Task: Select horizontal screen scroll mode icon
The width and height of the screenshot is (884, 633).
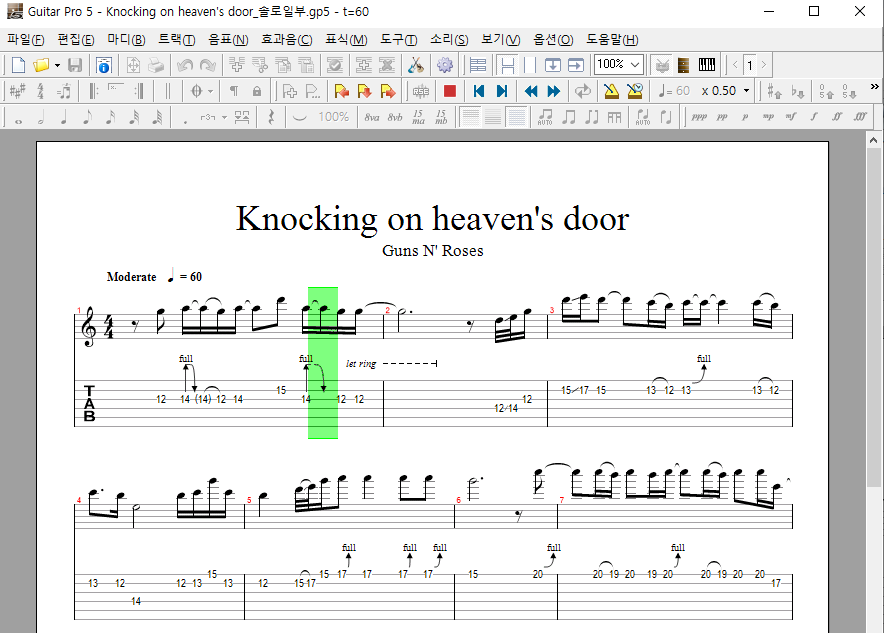Action: tap(576, 65)
